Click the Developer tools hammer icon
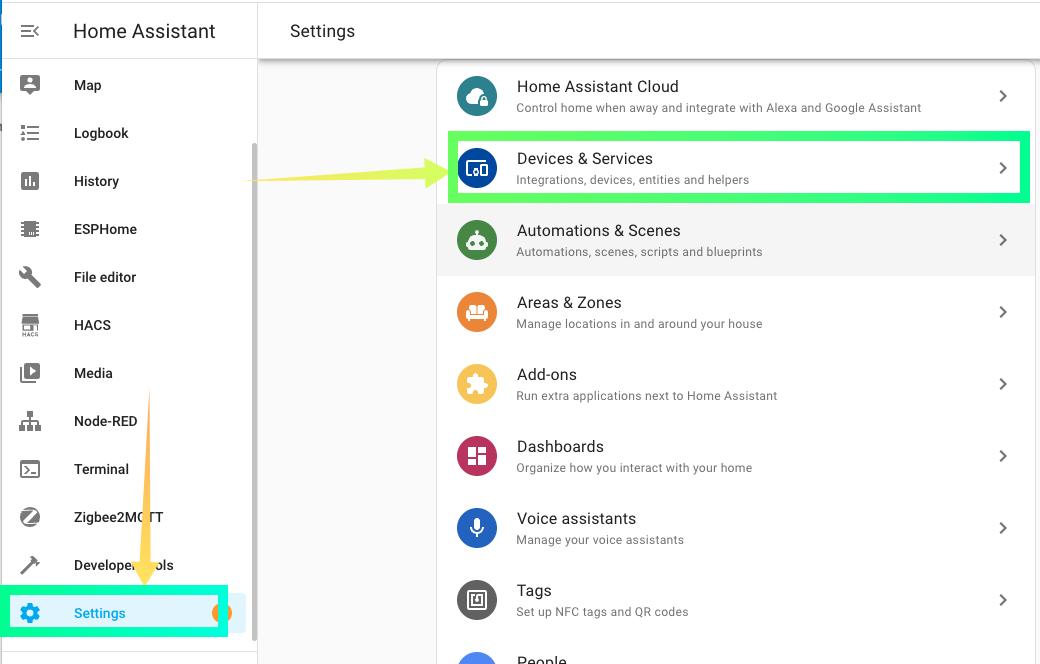 pyautogui.click(x=30, y=565)
